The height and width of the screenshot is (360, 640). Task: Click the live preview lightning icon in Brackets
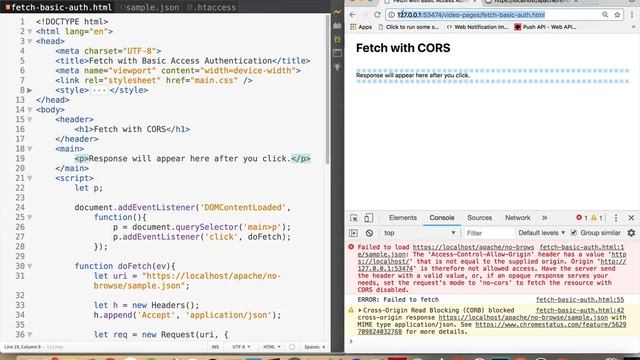338,12
